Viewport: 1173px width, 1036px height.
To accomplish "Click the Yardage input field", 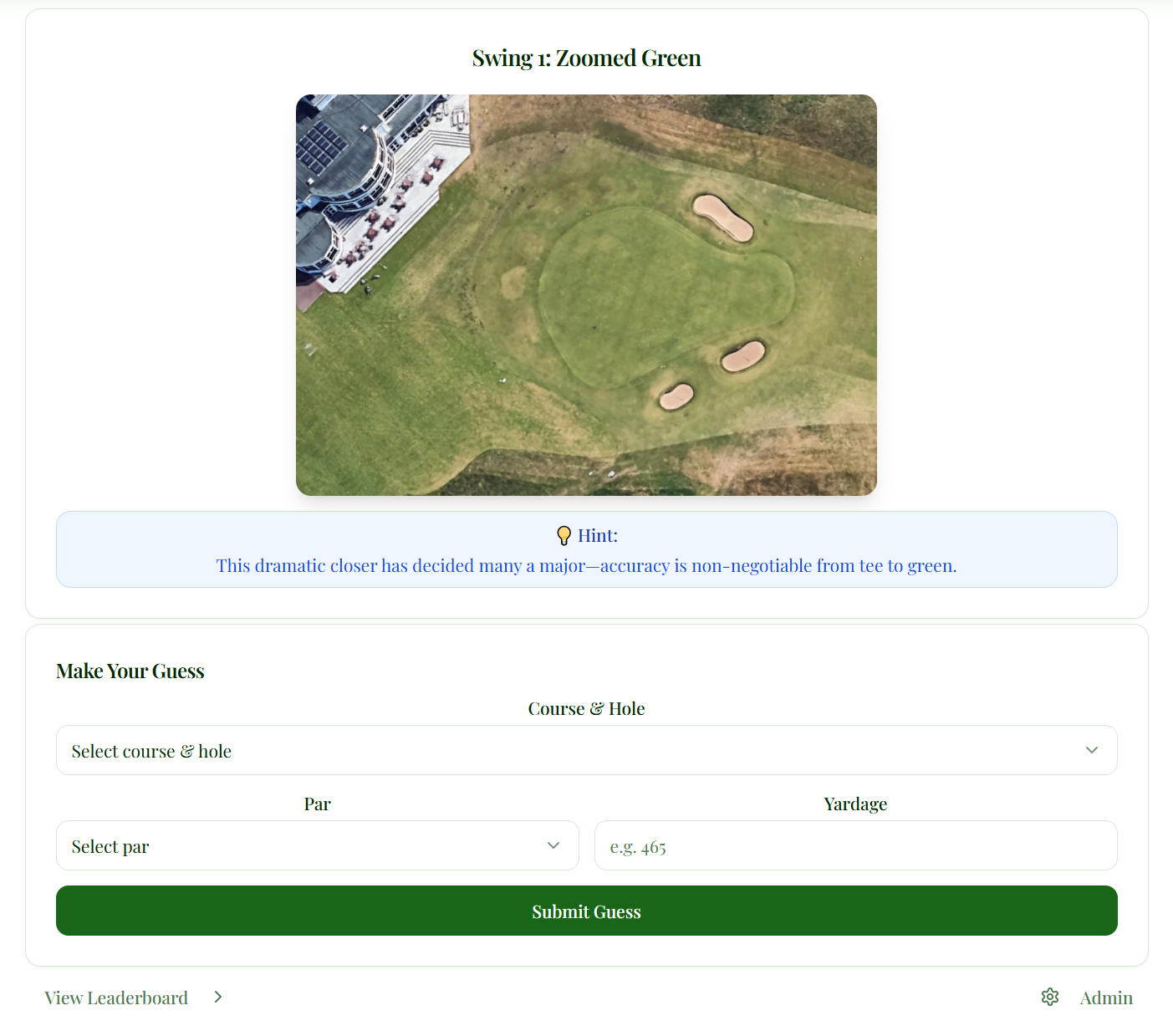I will click(x=855, y=845).
